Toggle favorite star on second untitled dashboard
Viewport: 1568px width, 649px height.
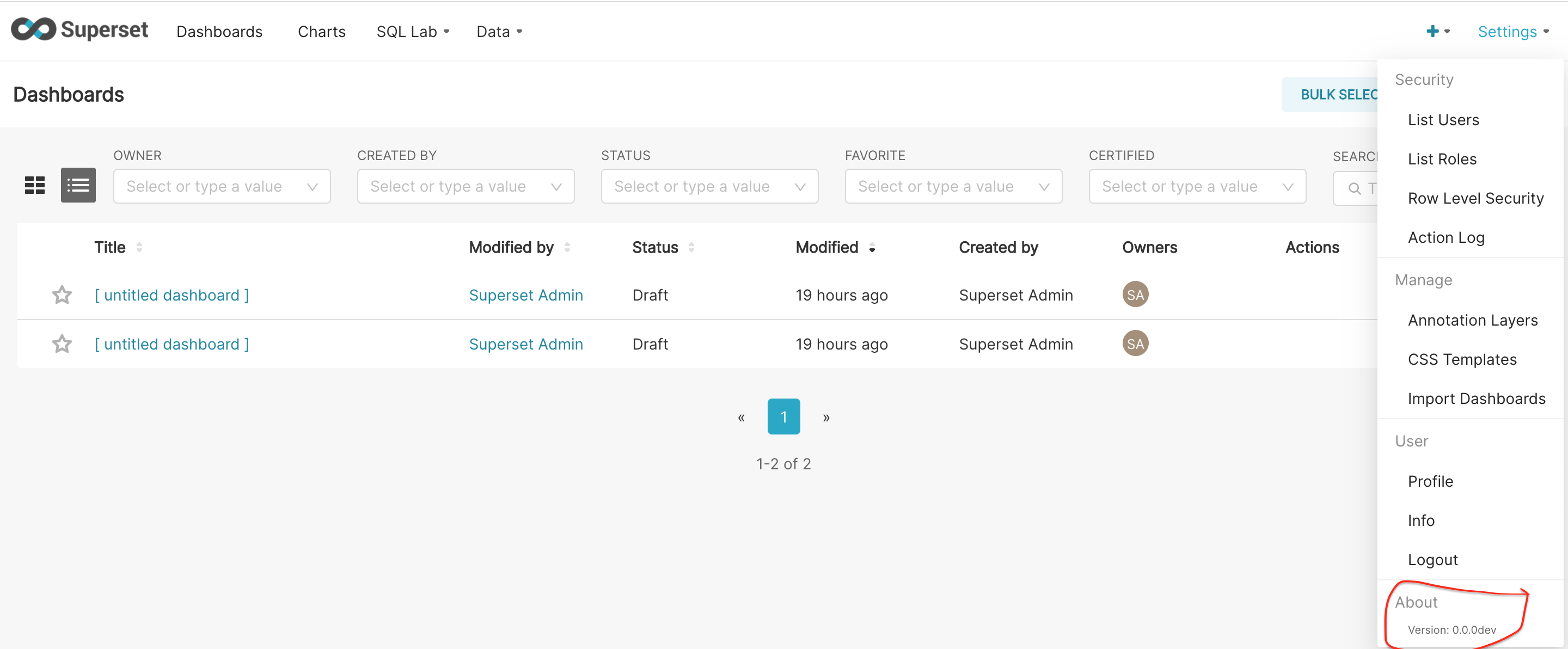[x=61, y=344]
